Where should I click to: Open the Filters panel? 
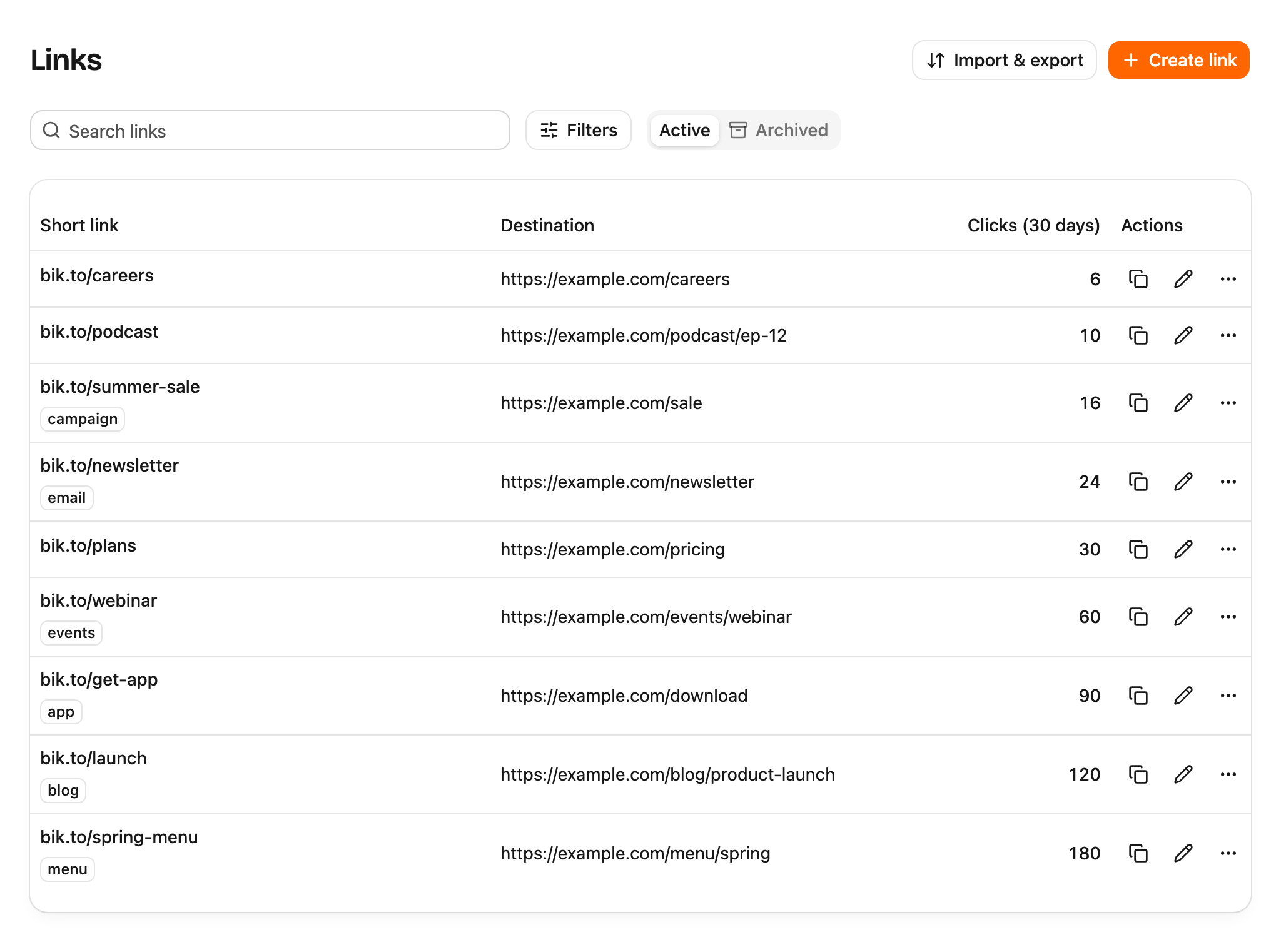point(579,130)
